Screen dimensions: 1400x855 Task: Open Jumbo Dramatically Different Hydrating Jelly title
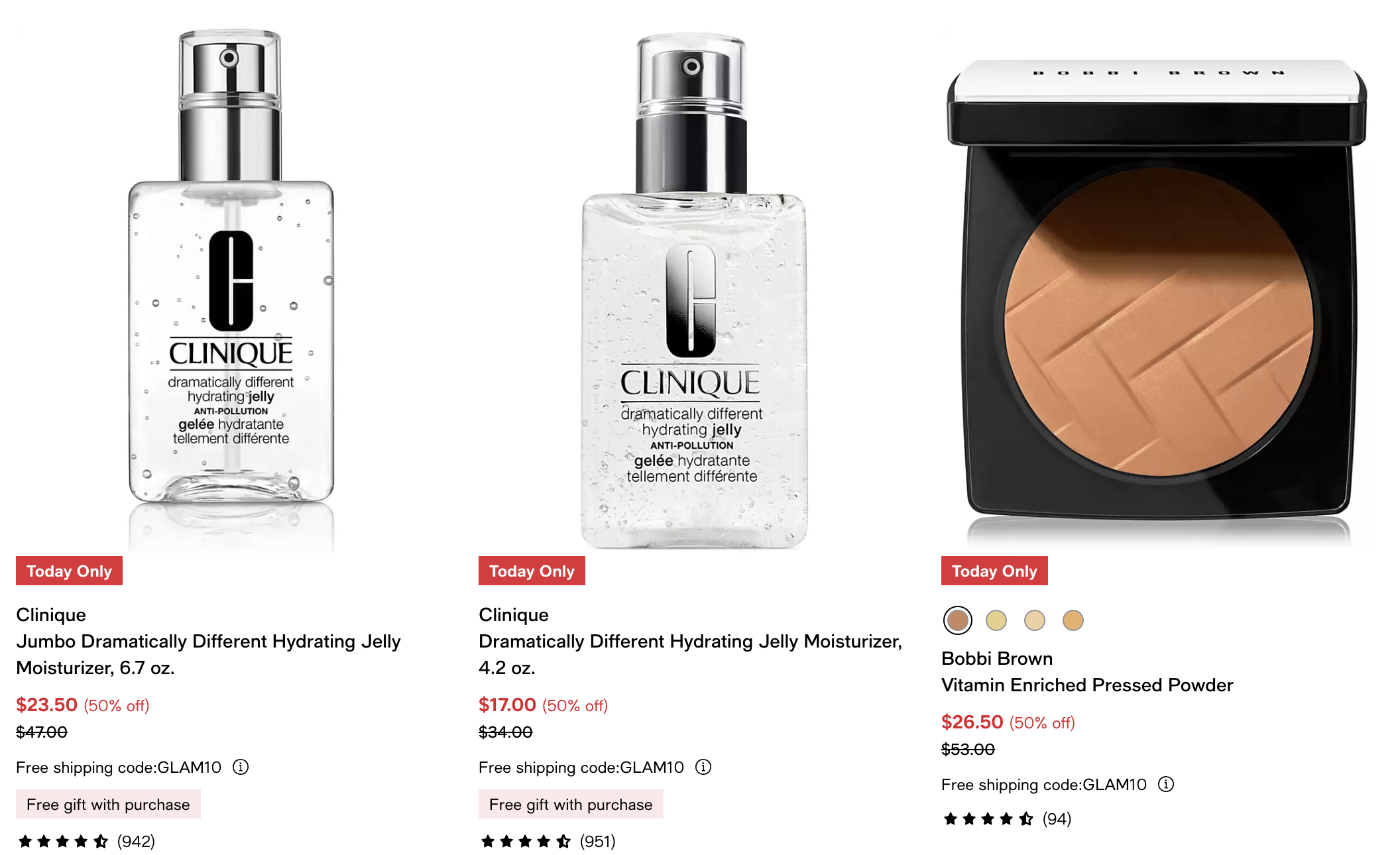pyautogui.click(x=208, y=654)
